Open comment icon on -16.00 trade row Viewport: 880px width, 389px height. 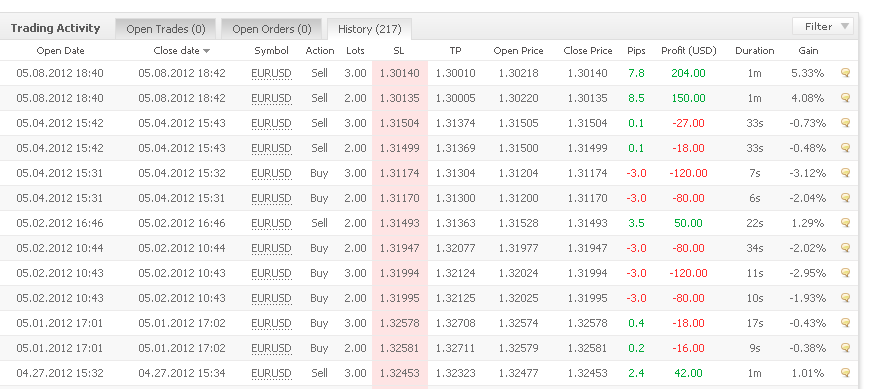click(x=845, y=347)
